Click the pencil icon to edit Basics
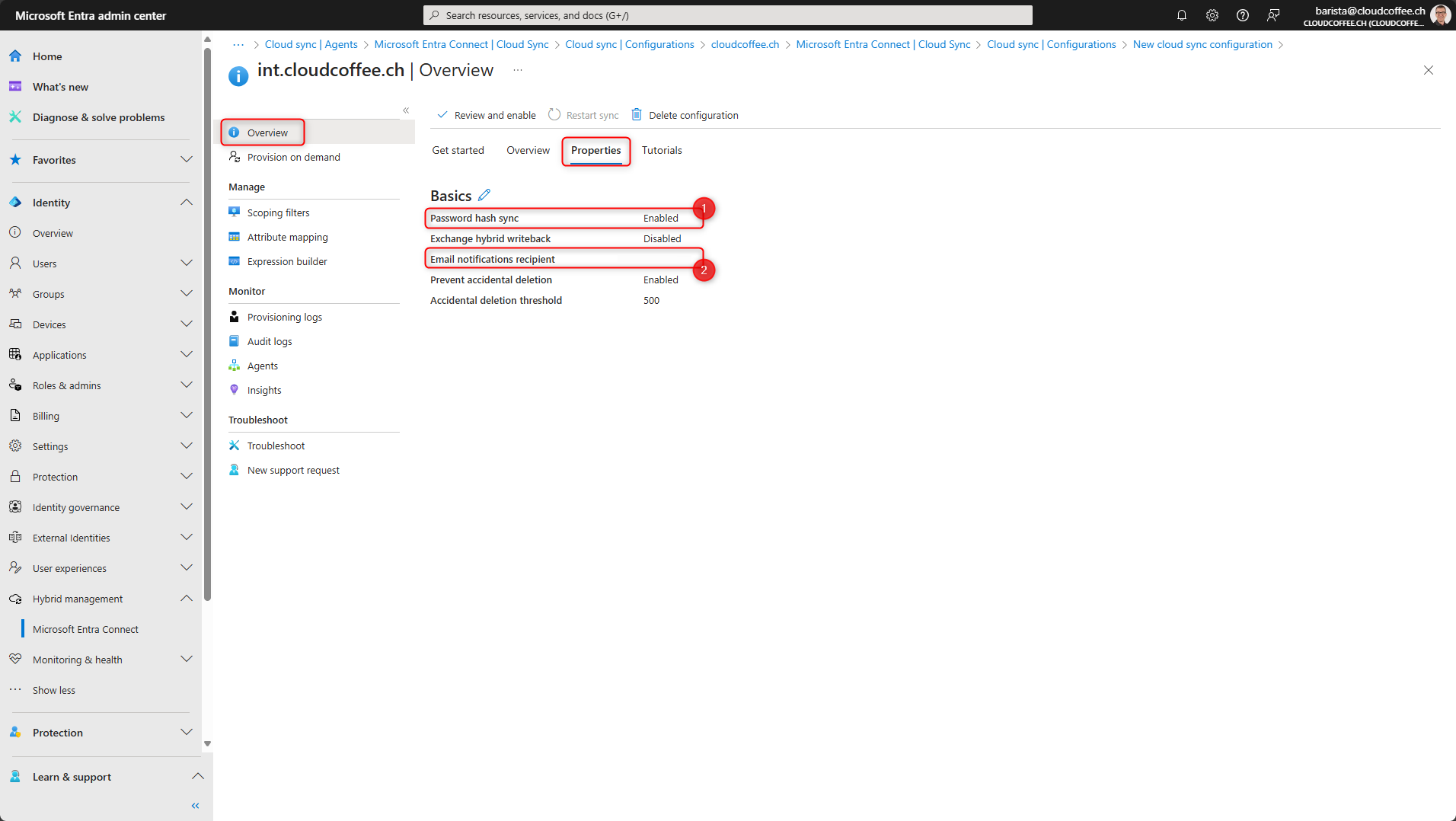This screenshot has width=1456, height=821. click(x=484, y=195)
